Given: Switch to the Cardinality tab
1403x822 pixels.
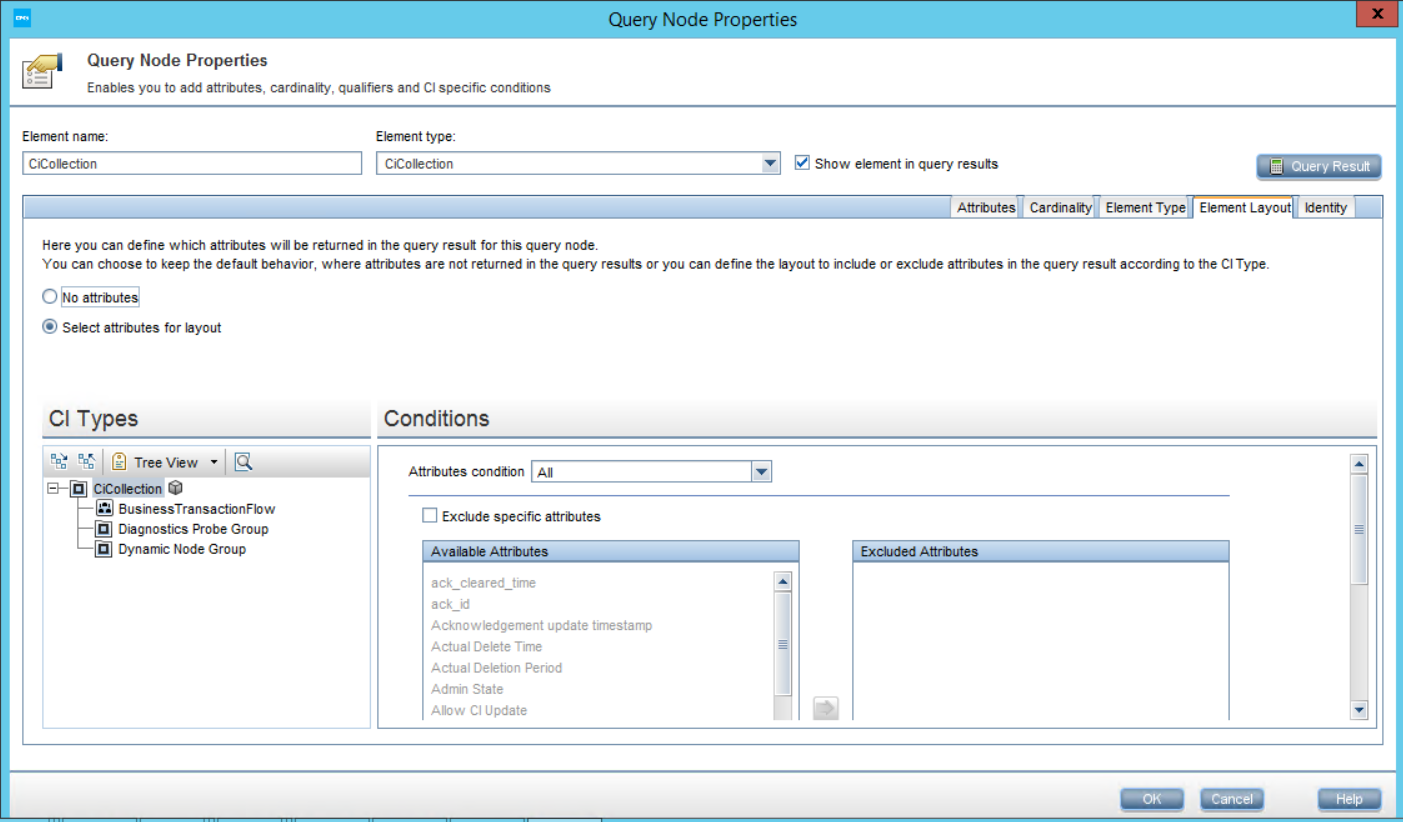Looking at the screenshot, I should click(1060, 207).
